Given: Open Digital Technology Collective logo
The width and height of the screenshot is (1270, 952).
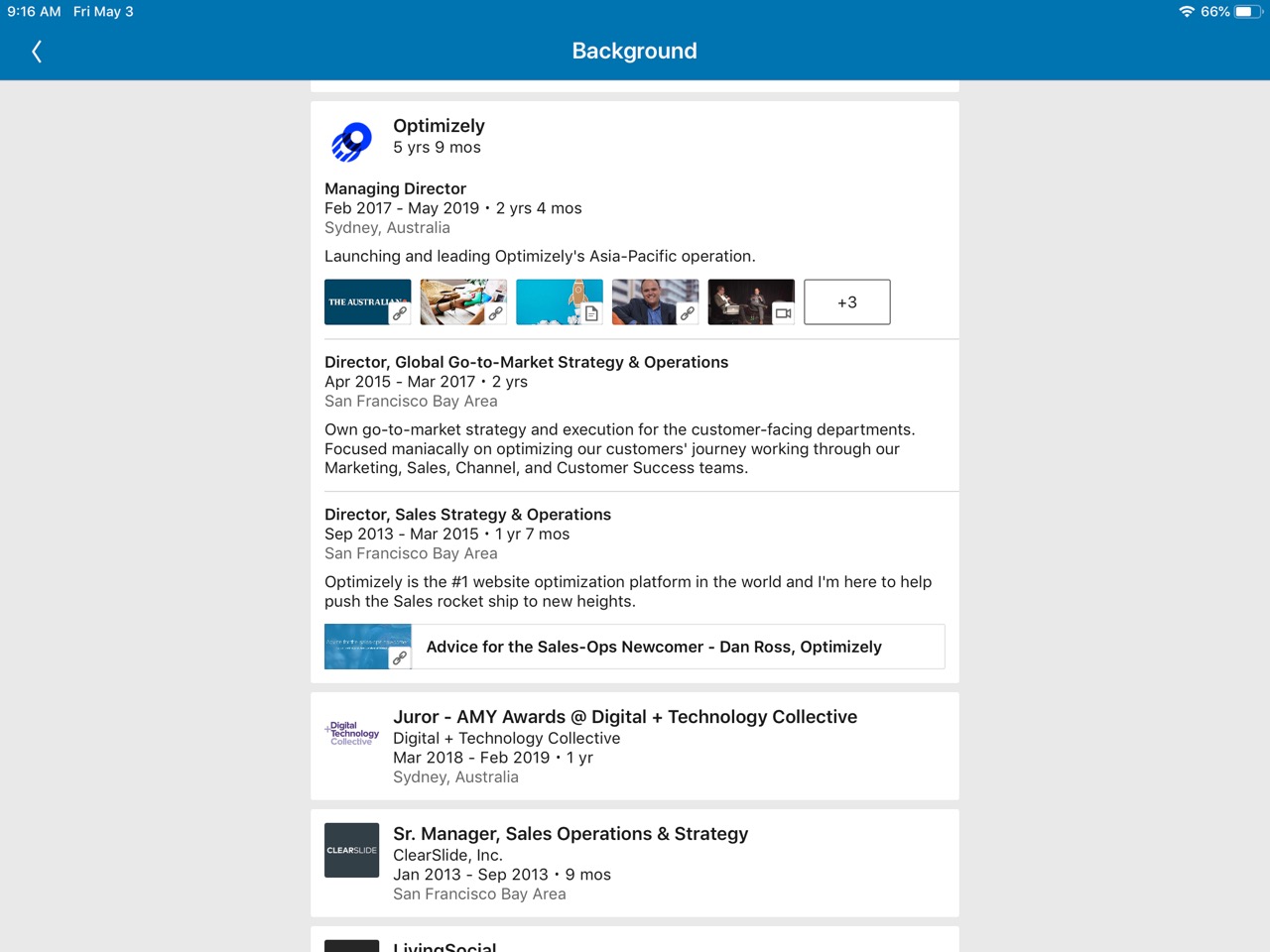Looking at the screenshot, I should [352, 734].
